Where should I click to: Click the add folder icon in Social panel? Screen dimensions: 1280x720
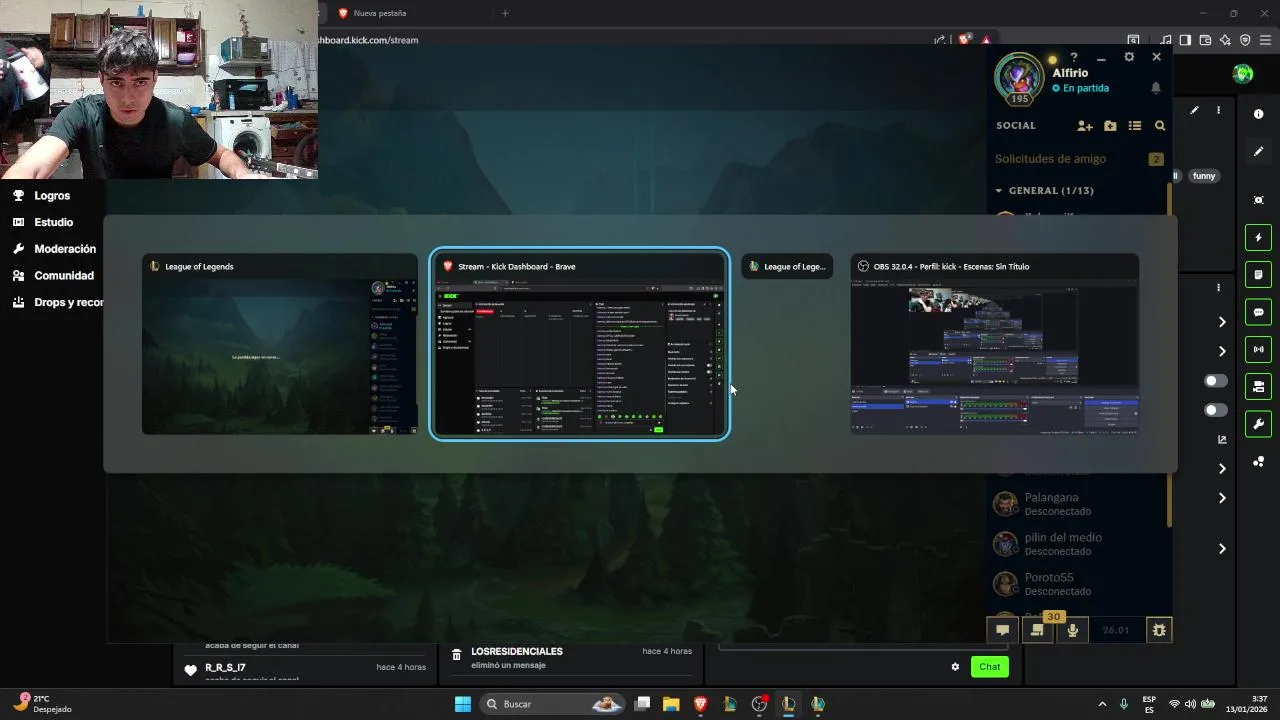[x=1110, y=126]
